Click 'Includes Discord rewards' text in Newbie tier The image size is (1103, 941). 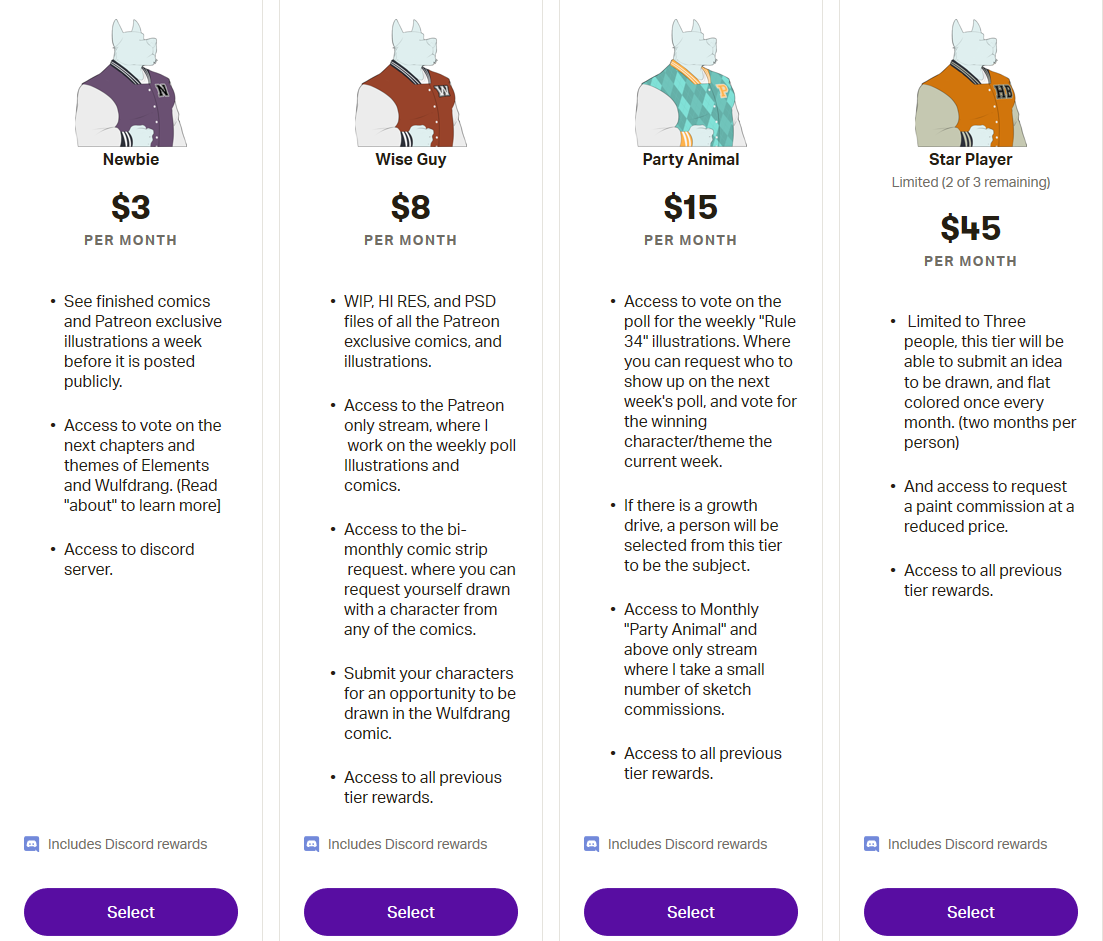[x=128, y=844]
